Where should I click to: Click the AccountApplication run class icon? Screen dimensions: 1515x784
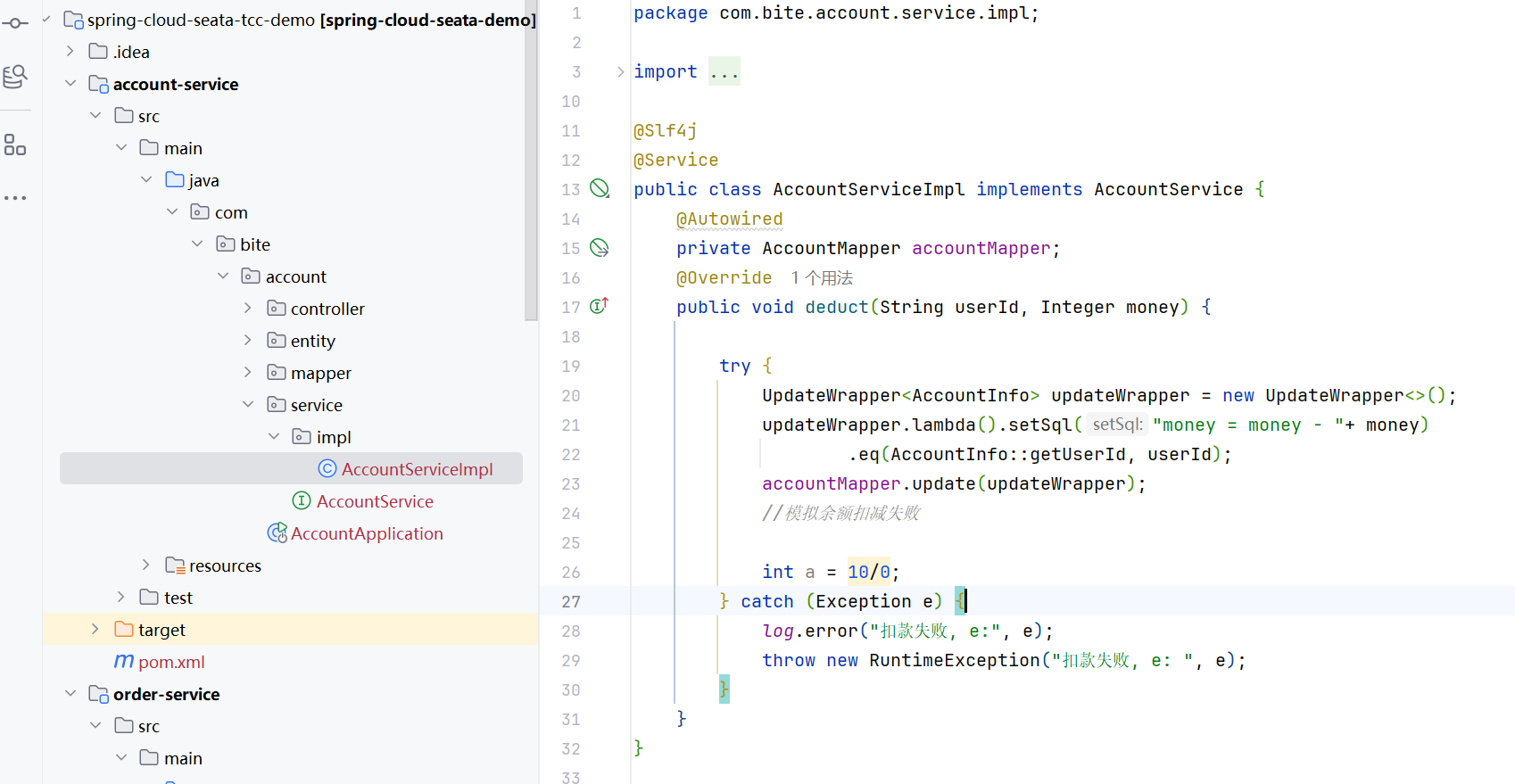pyautogui.click(x=277, y=532)
